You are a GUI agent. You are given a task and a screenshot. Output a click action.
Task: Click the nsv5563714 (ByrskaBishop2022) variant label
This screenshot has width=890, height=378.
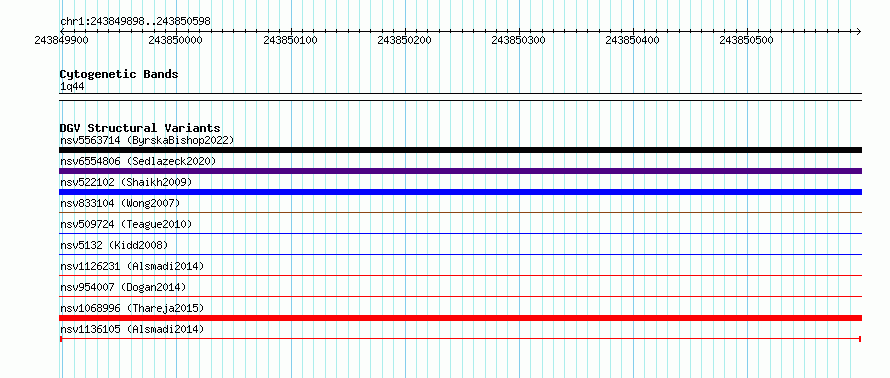pyautogui.click(x=147, y=140)
